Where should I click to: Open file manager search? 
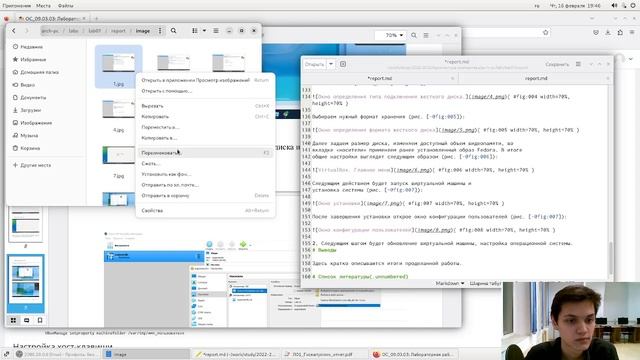click(173, 31)
